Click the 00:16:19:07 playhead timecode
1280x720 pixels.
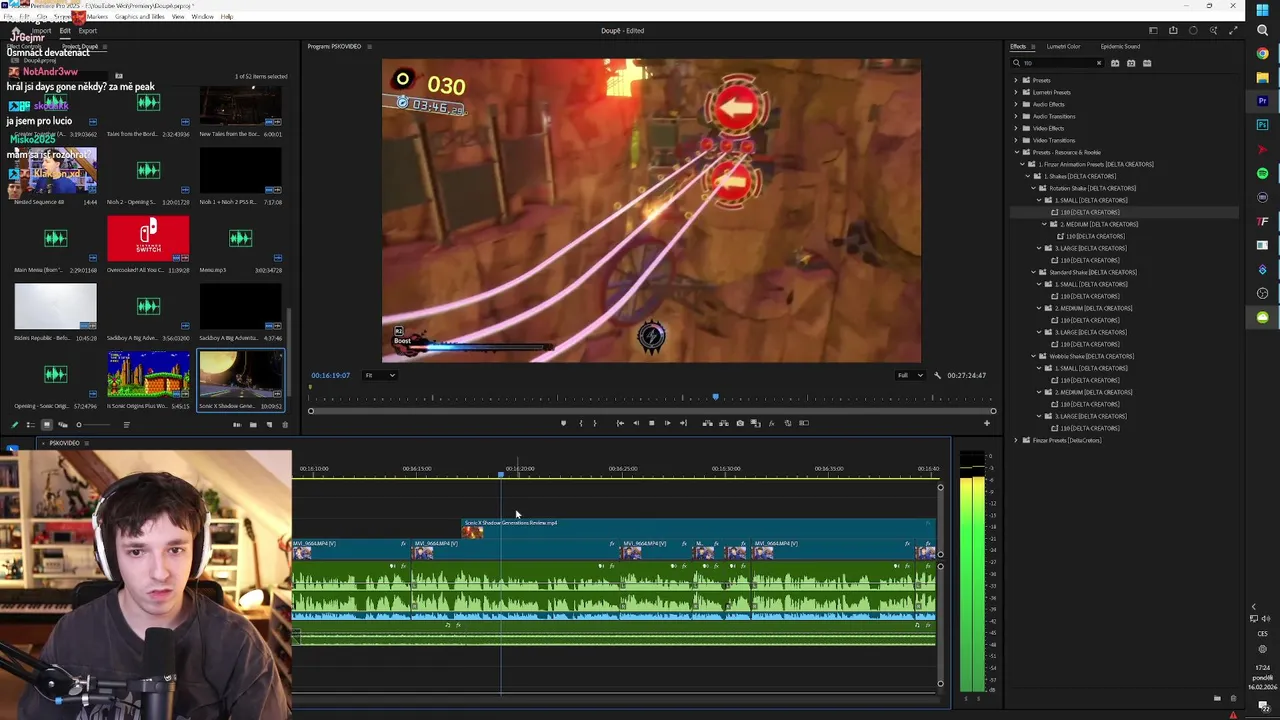(330, 375)
